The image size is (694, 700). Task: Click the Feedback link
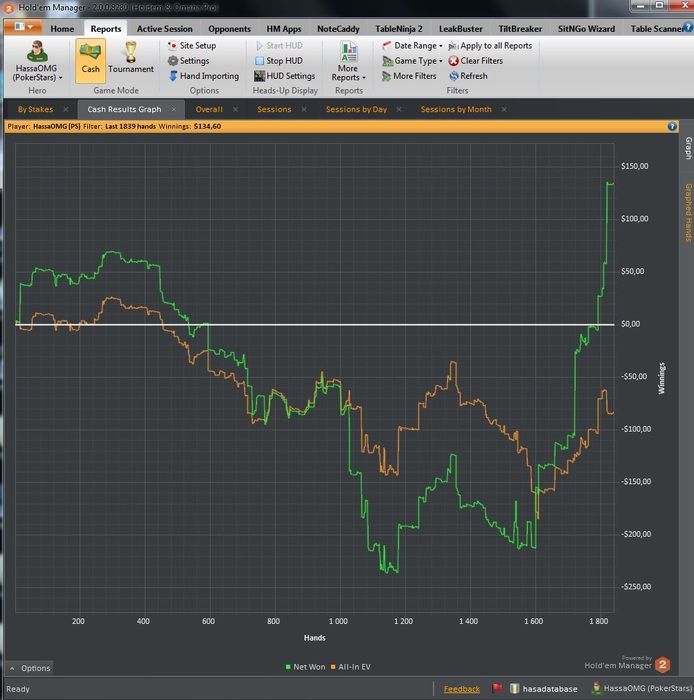[461, 689]
